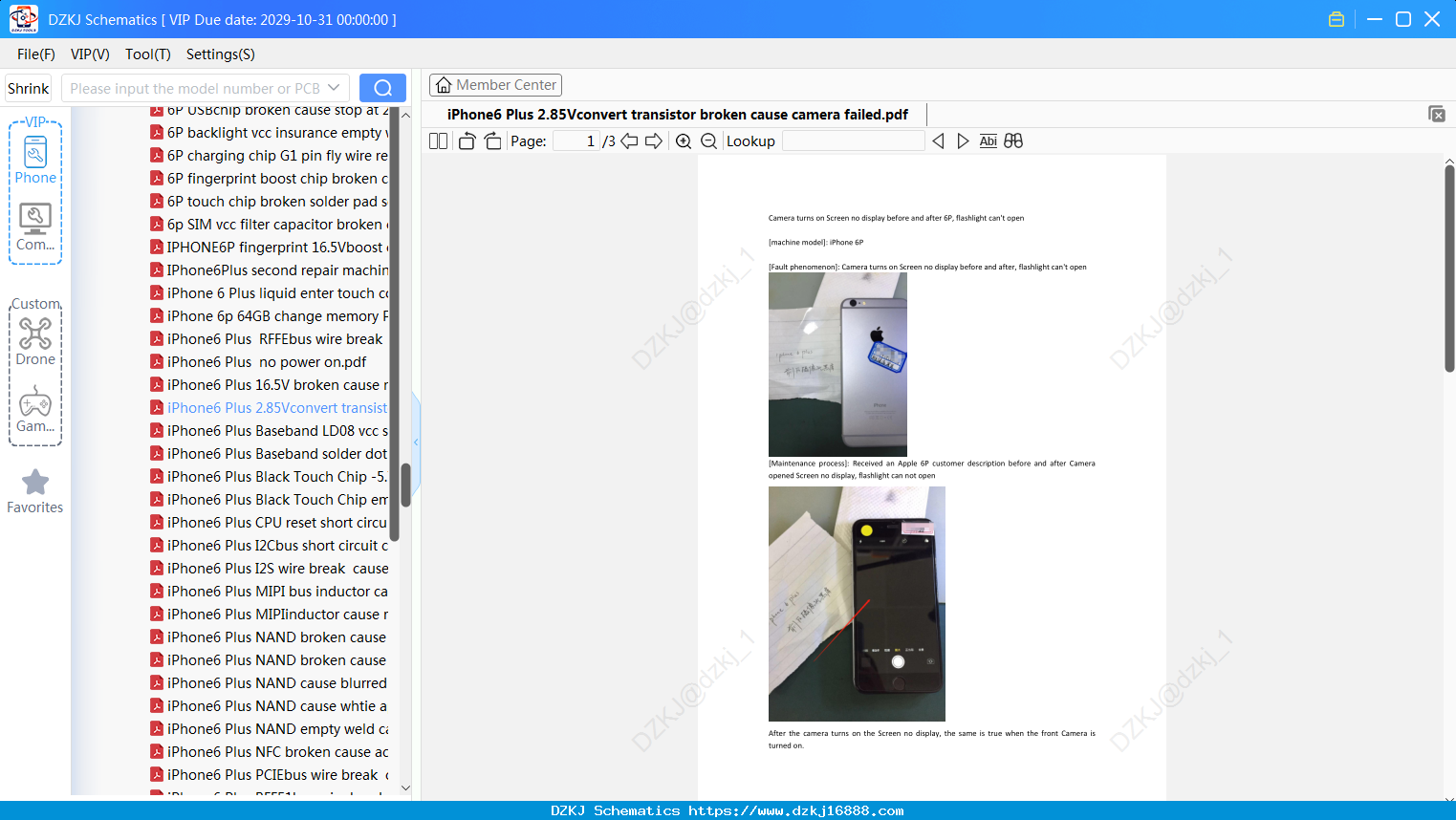This screenshot has height=820, width=1456.
Task: Open the Phone category in sidebar
Action: pos(35,161)
